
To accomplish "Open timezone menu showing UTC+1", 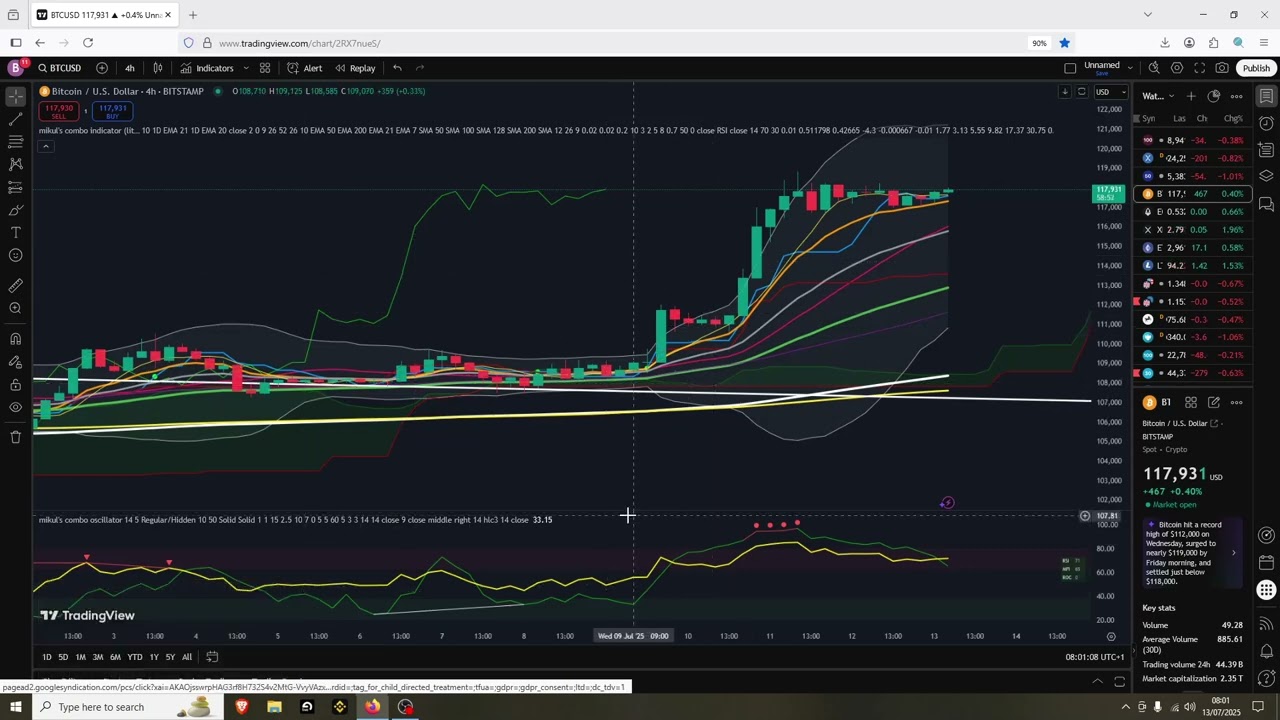I will 1095,657.
